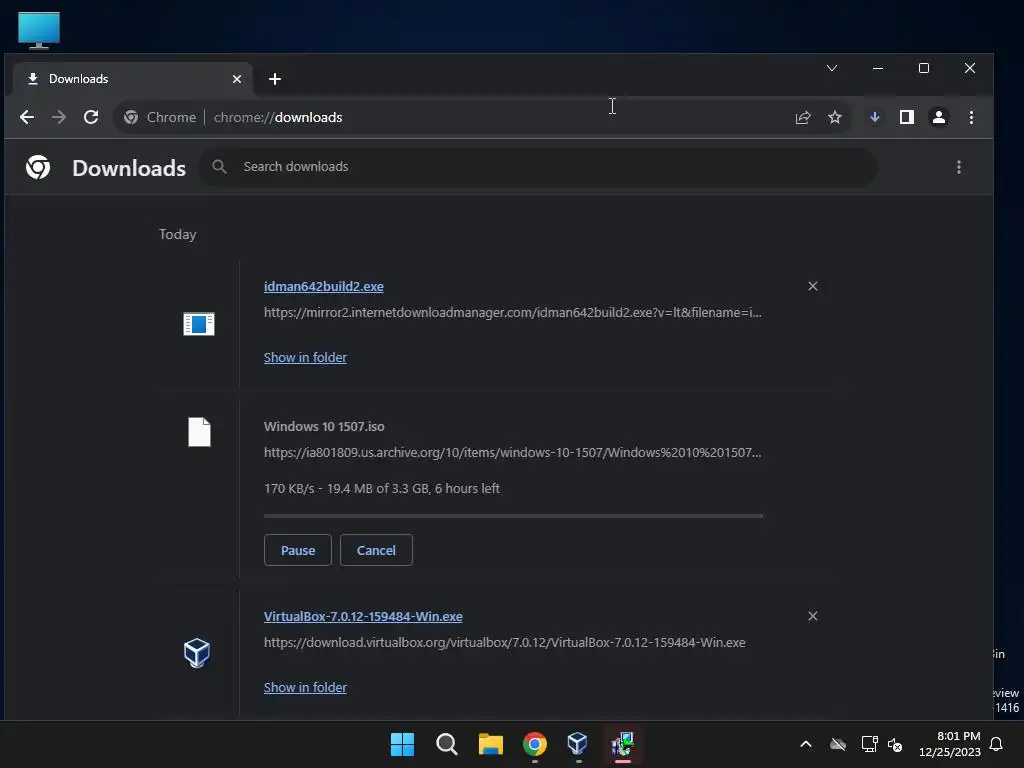This screenshot has width=1024, height=768.
Task: Open download.virtualbox.org source URL
Action: click(x=504, y=642)
